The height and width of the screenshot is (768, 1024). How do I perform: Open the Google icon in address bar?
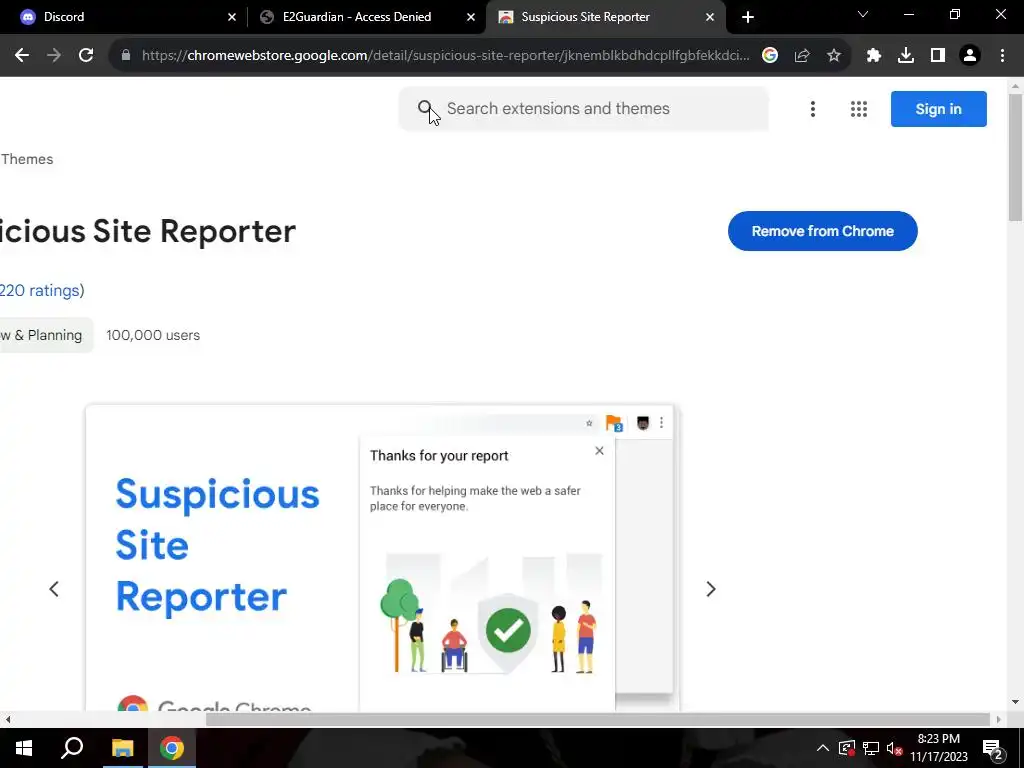[770, 56]
